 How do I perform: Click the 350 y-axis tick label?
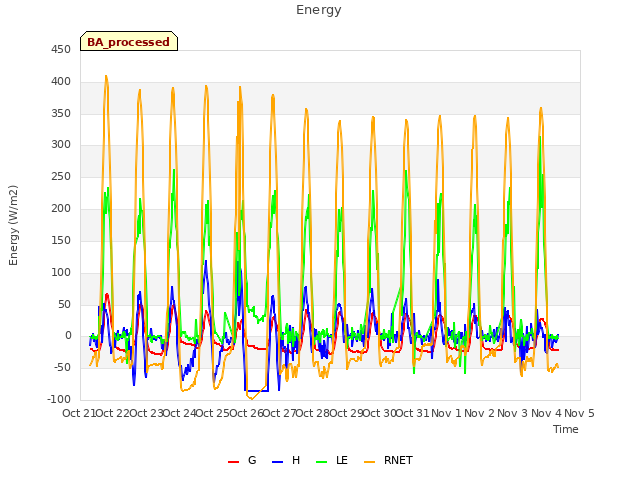click(61, 113)
